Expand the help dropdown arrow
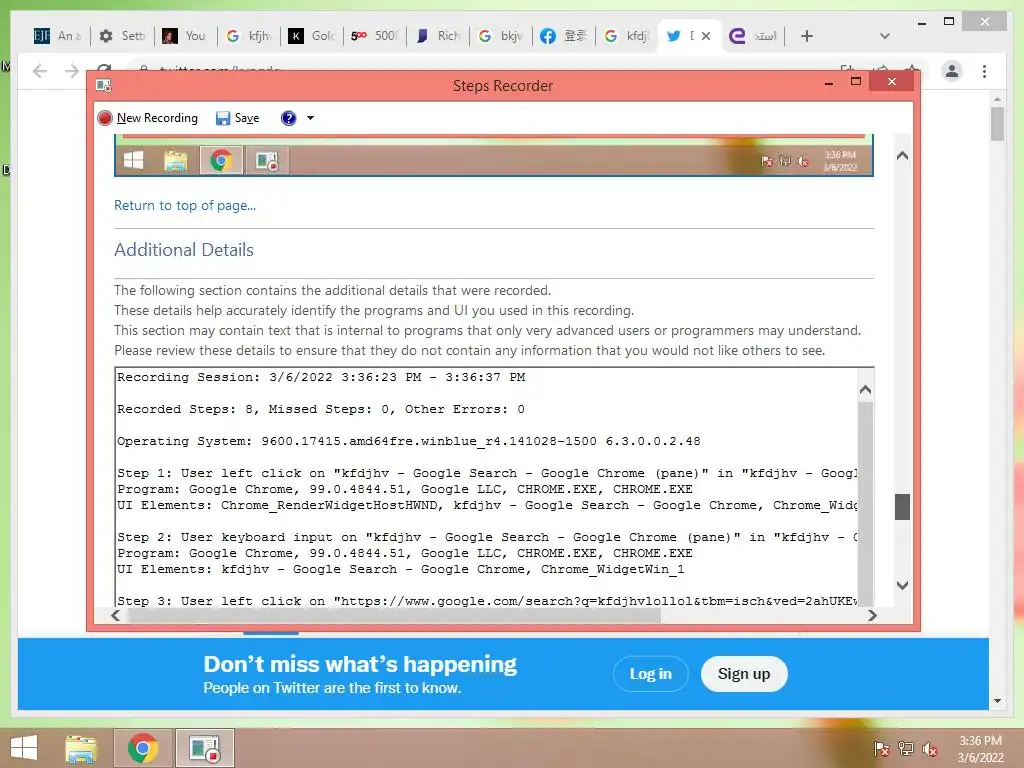The height and width of the screenshot is (768, 1024). pos(310,118)
